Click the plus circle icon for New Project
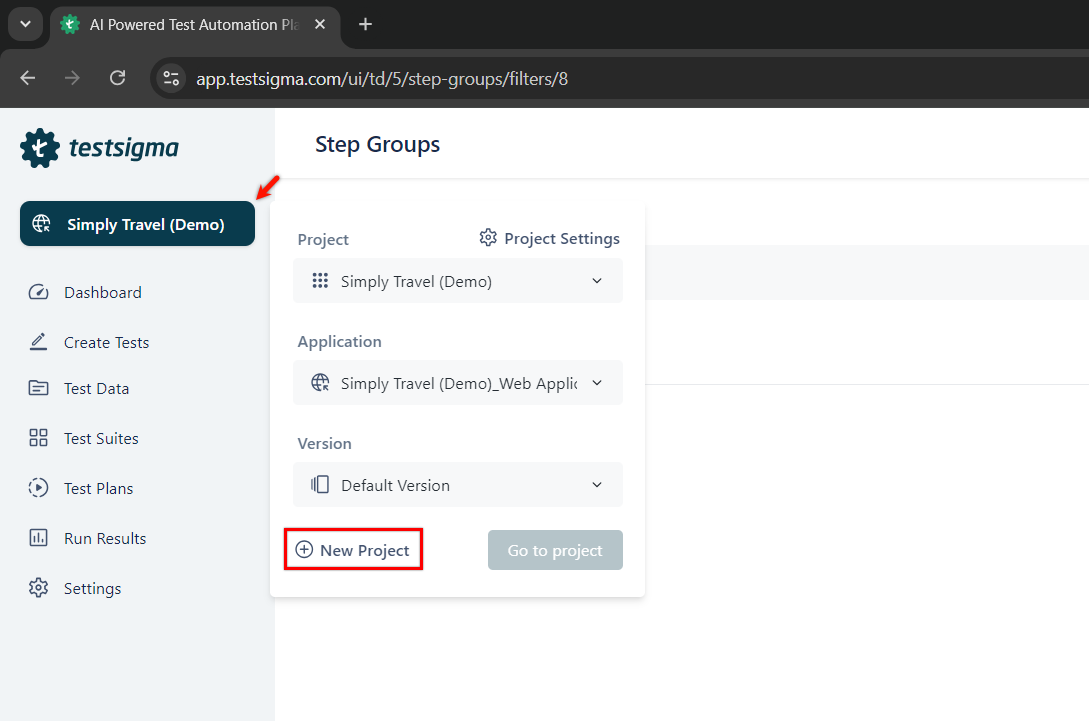The height and width of the screenshot is (721, 1089). click(x=304, y=549)
